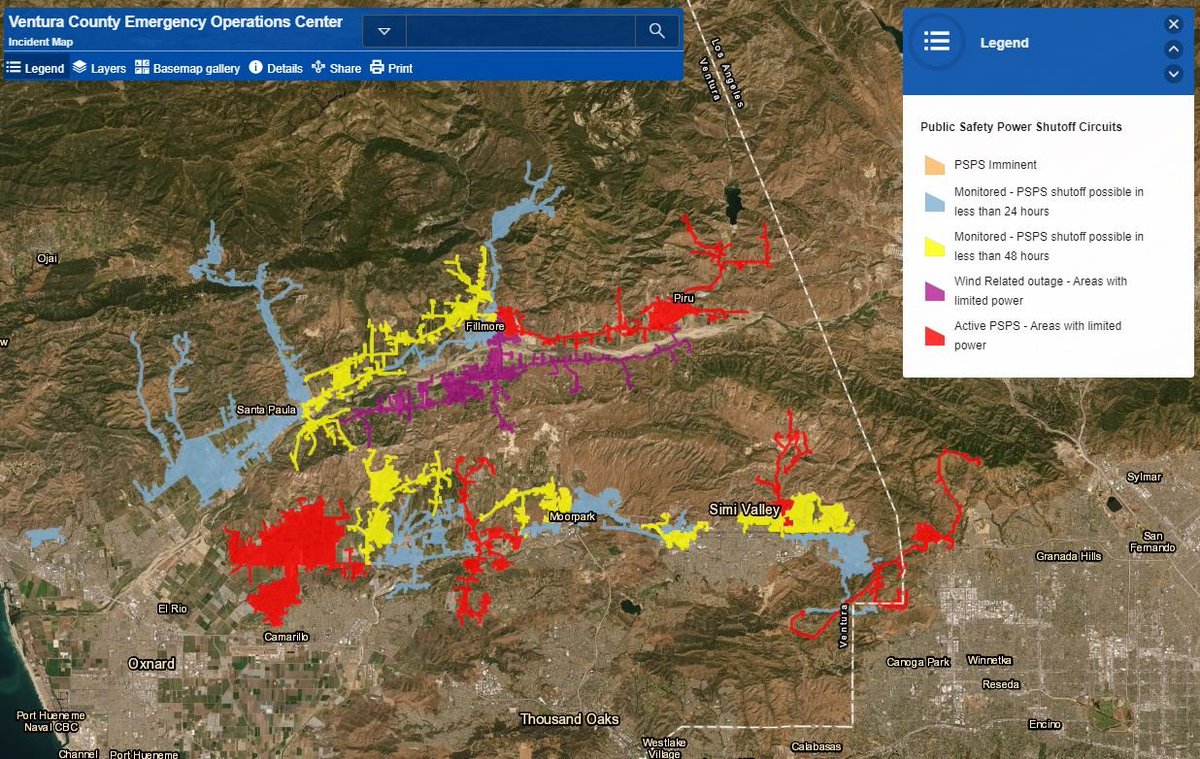Click the Moorpark map label
The height and width of the screenshot is (759, 1200).
click(572, 517)
